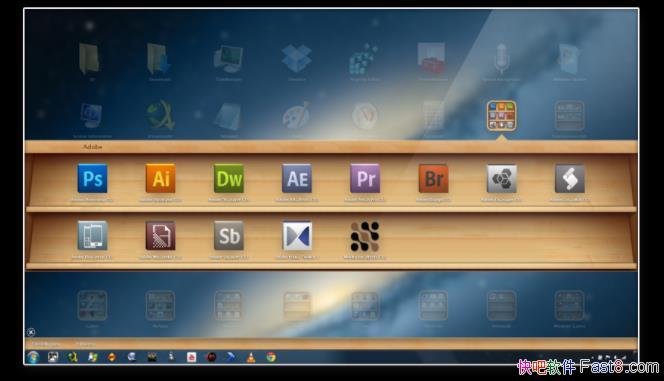
Task: Click the red and white taskbar icon
Action: point(191,357)
